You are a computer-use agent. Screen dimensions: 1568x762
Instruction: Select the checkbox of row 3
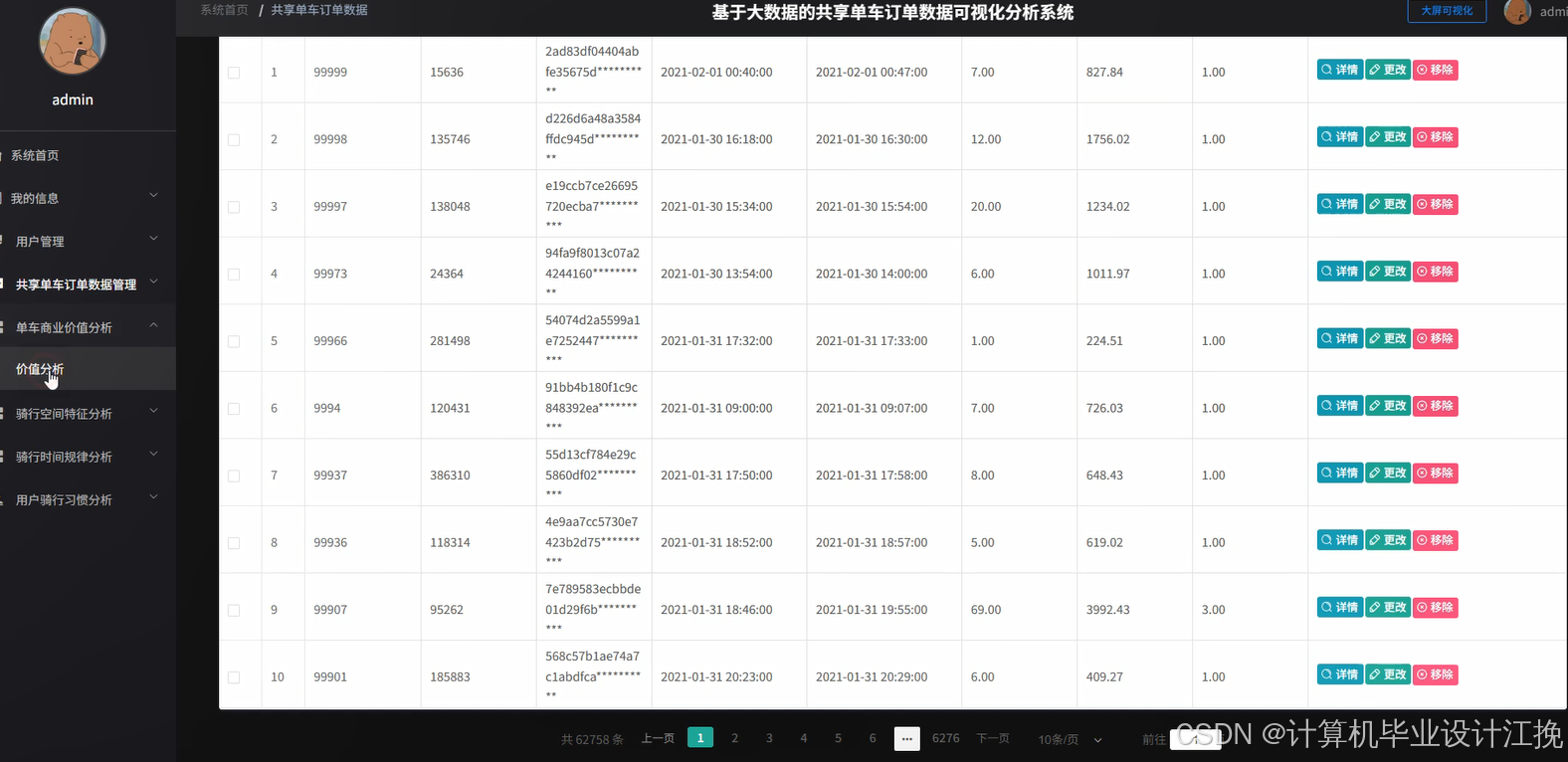coord(234,207)
